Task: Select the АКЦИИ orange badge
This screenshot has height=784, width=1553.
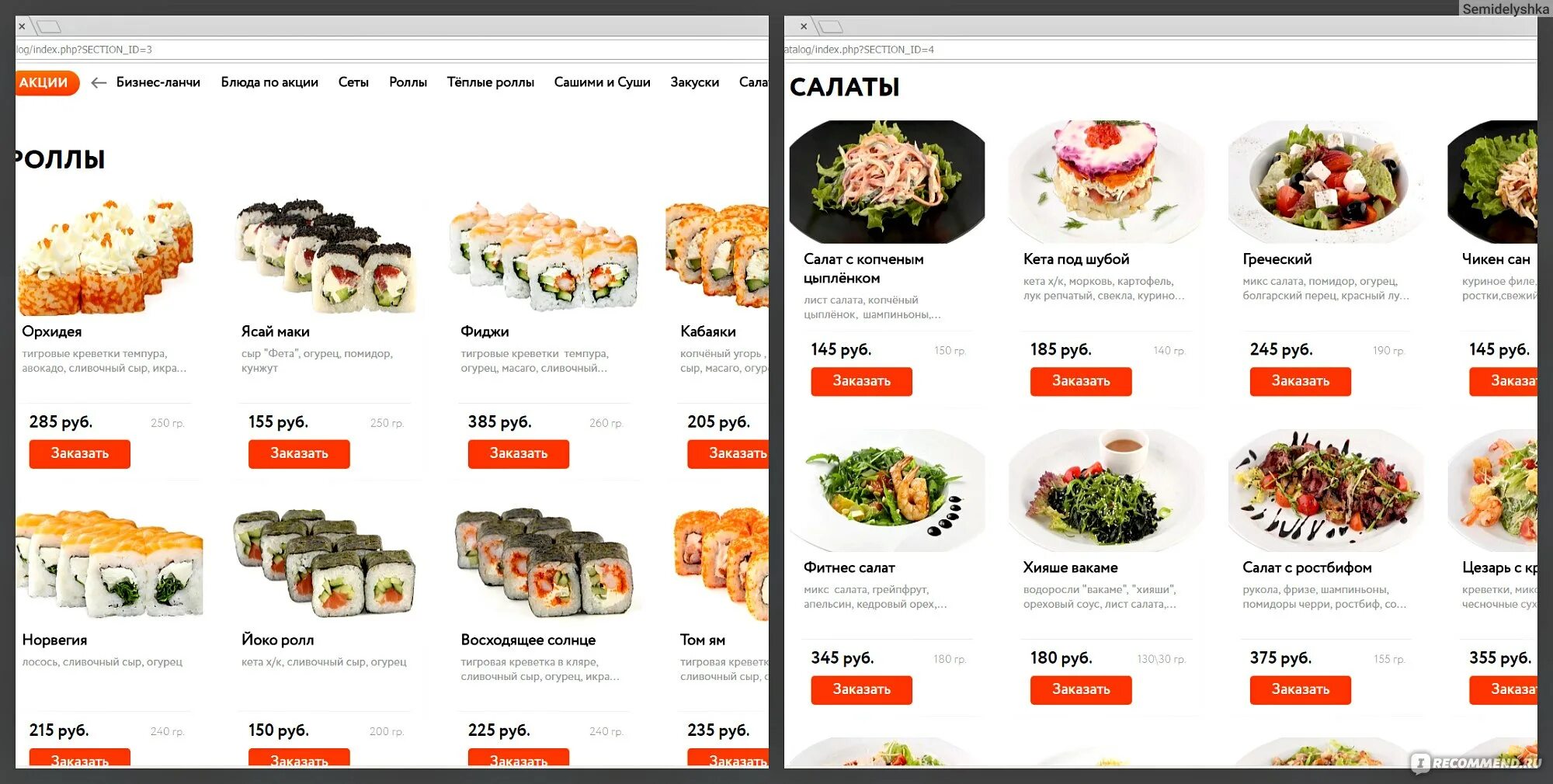Action: coord(45,82)
